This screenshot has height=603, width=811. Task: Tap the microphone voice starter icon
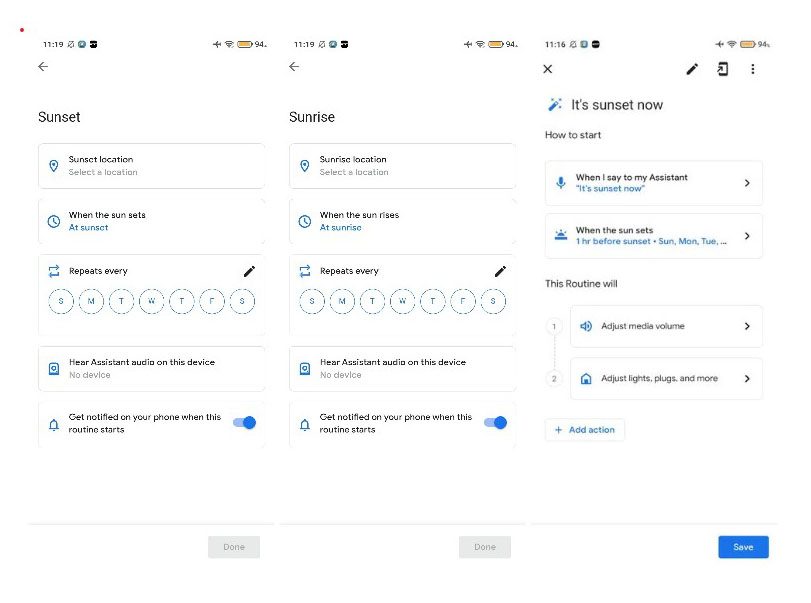[561, 183]
